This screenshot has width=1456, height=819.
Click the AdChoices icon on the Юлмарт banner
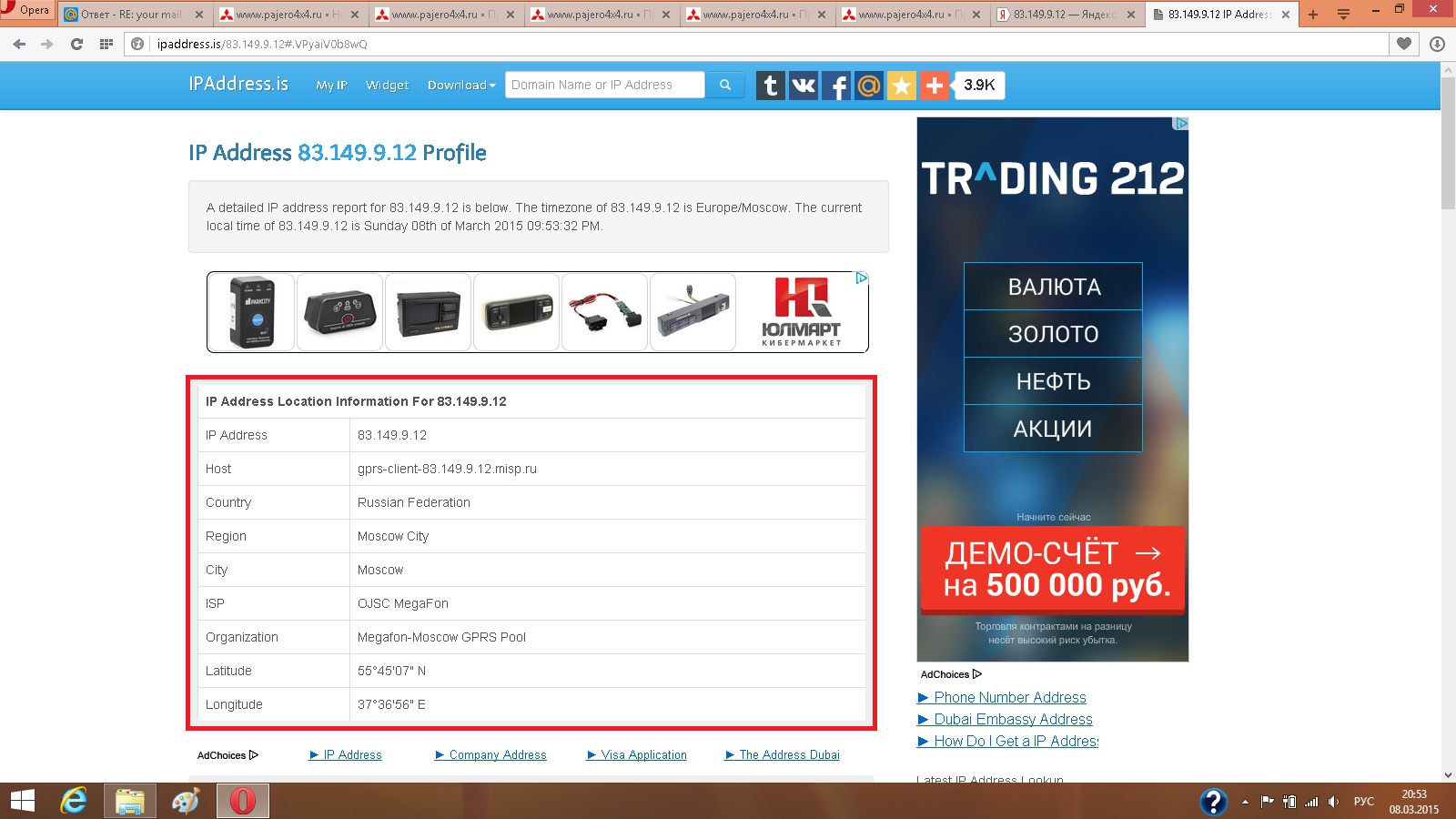(x=861, y=278)
